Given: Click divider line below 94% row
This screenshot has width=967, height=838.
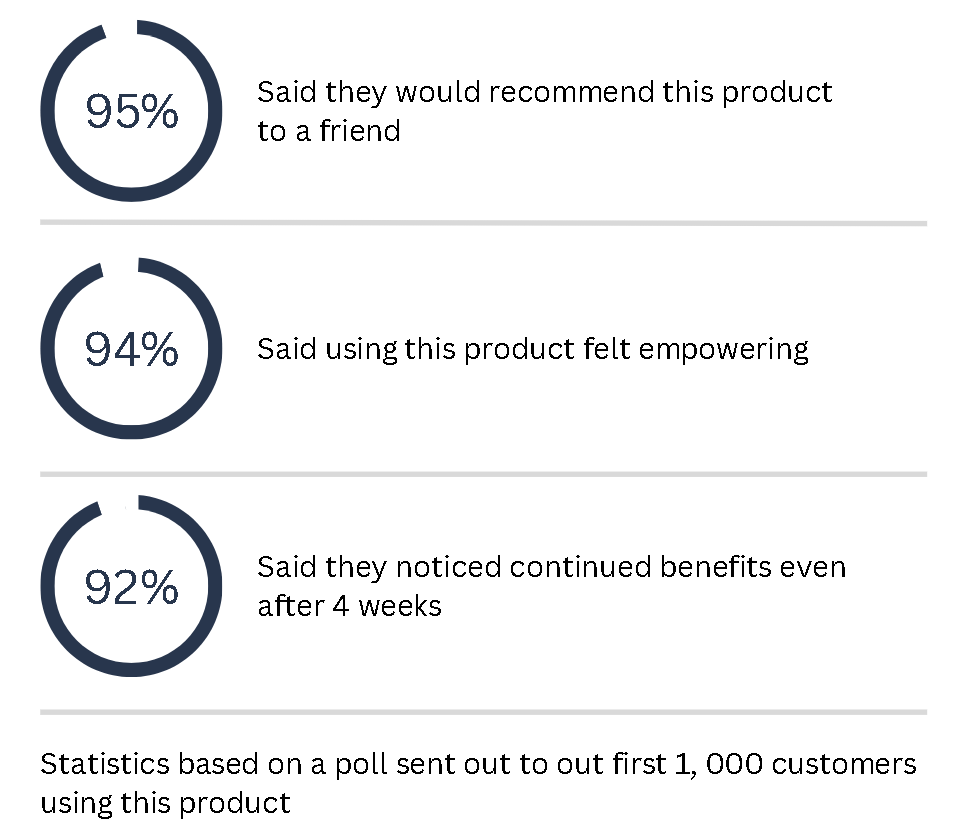Looking at the screenshot, I should click(x=484, y=474).
